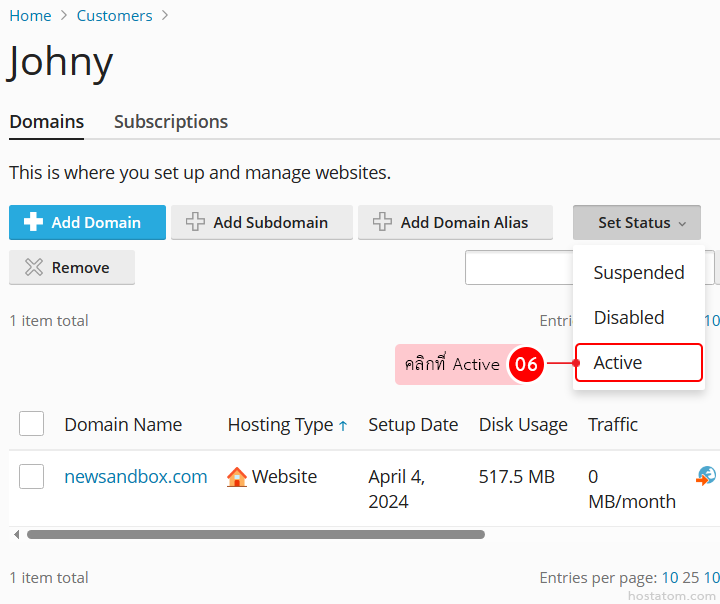Click the left scroll arrow of horizontal scrollbar
The width and height of the screenshot is (720, 604).
coord(16,535)
